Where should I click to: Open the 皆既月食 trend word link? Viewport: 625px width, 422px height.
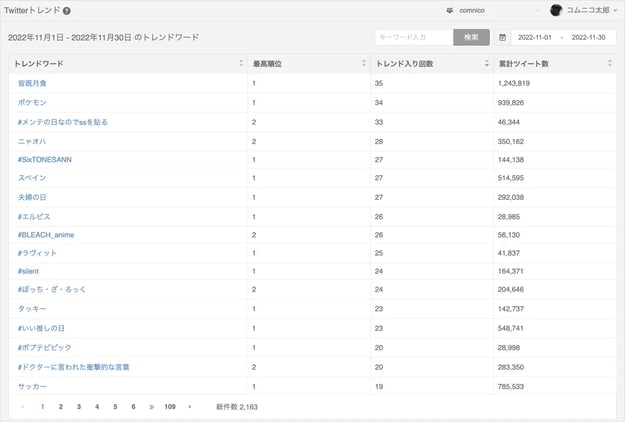pyautogui.click(x=32, y=83)
